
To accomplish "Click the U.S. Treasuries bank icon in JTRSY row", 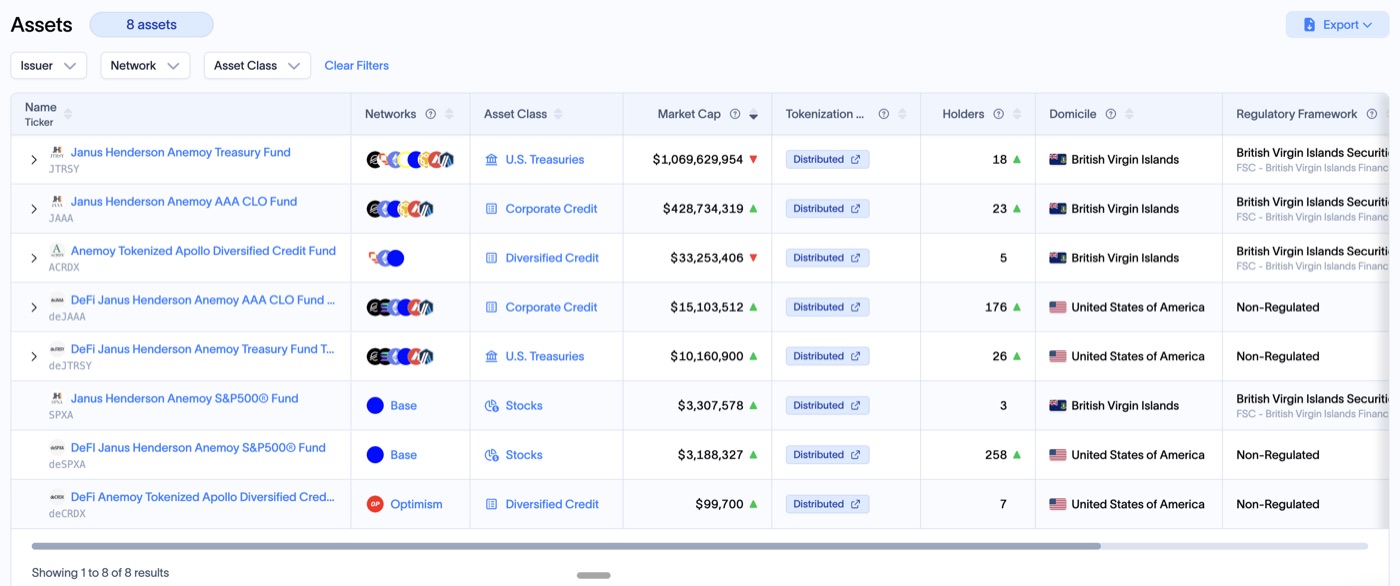I will click(x=491, y=159).
